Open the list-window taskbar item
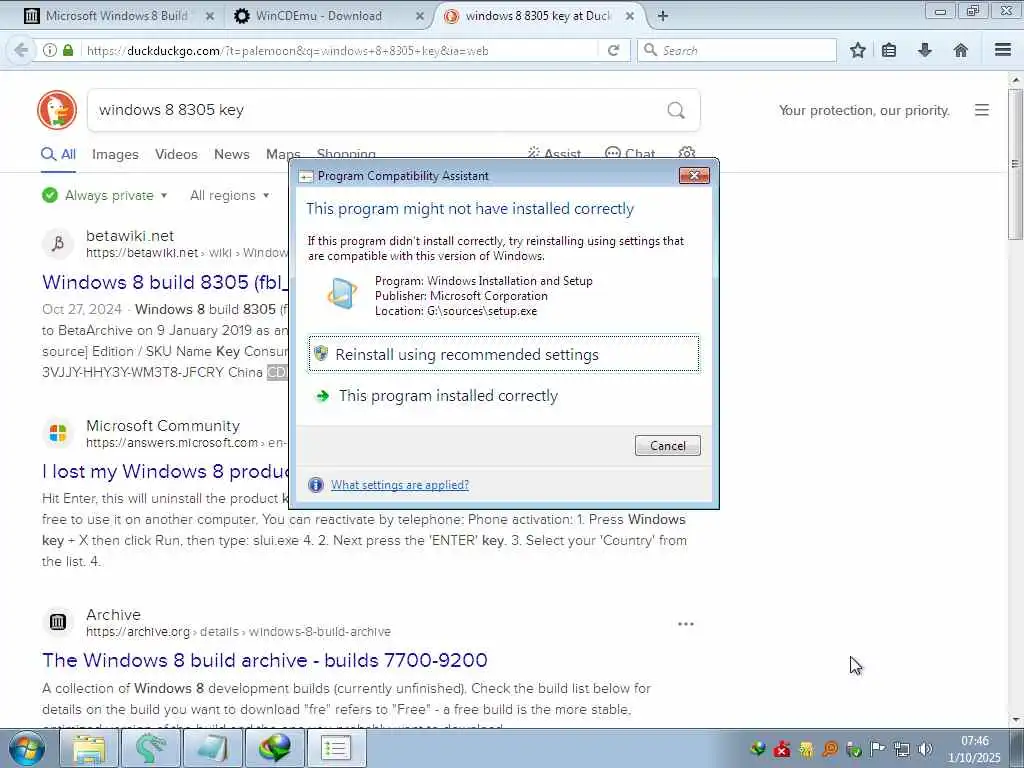The width and height of the screenshot is (1024, 768). (x=336, y=748)
